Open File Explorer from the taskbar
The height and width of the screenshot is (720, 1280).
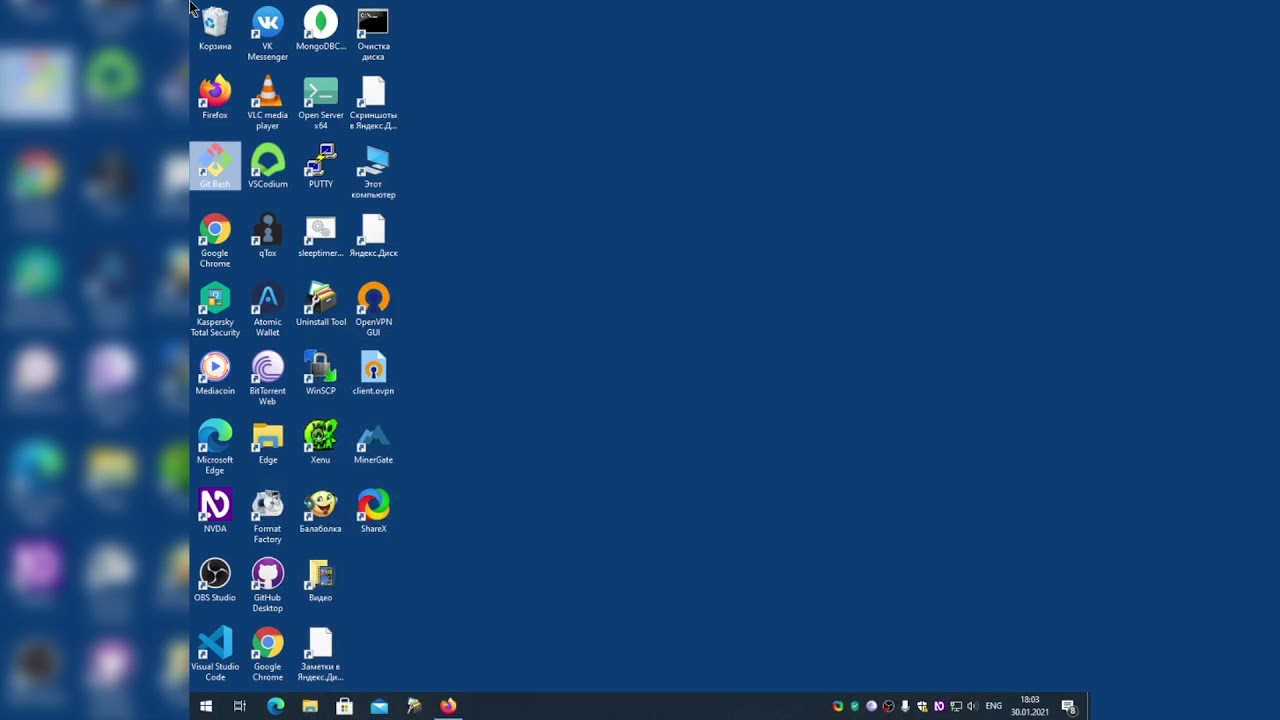point(310,706)
